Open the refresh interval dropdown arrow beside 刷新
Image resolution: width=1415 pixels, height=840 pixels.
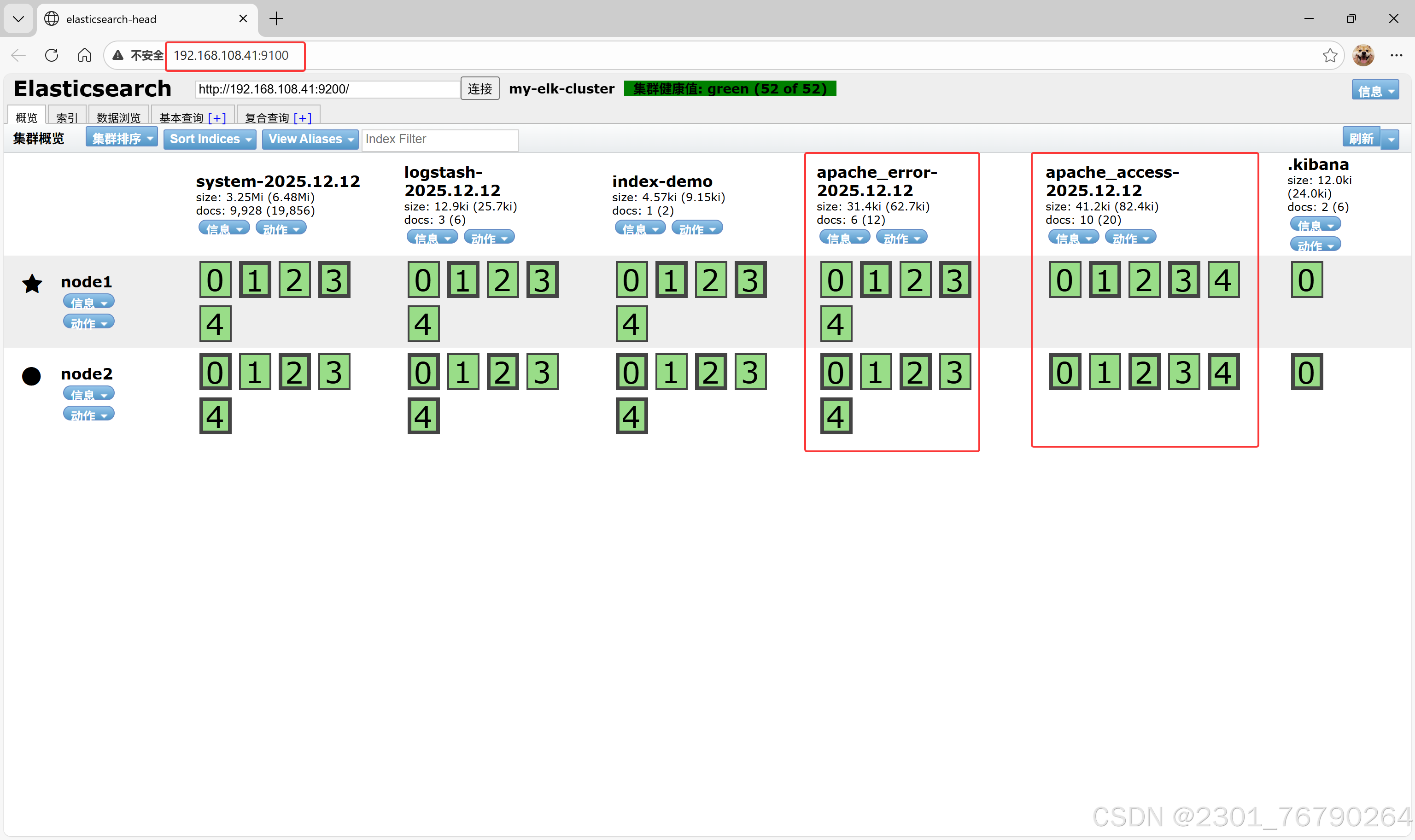click(1391, 139)
